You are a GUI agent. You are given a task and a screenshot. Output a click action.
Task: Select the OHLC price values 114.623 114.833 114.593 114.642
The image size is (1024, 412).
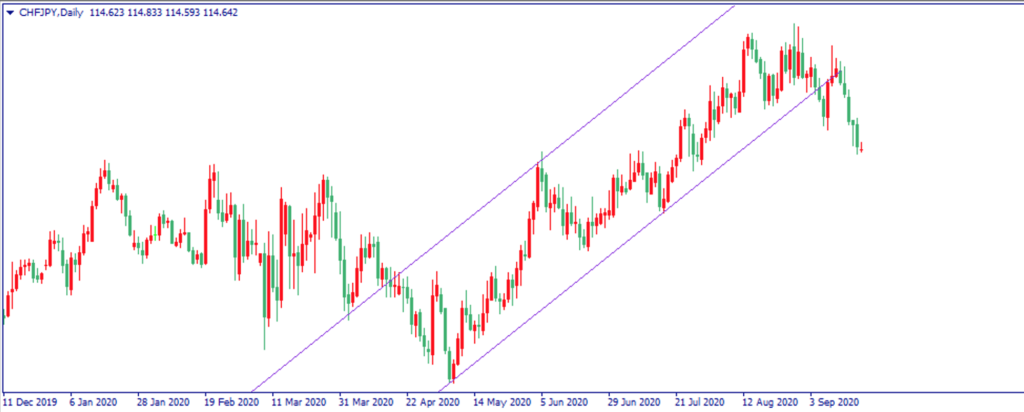[x=163, y=12]
